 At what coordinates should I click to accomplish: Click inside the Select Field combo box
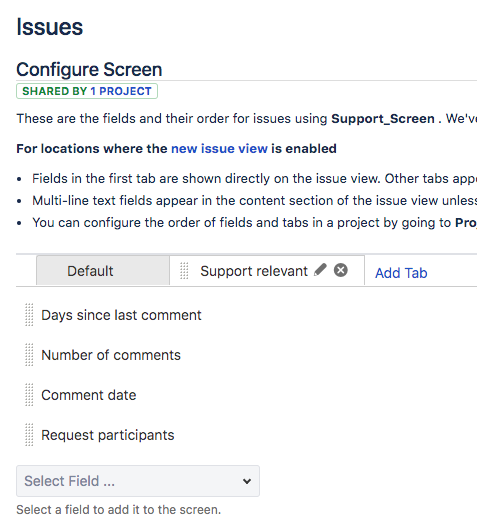138,481
